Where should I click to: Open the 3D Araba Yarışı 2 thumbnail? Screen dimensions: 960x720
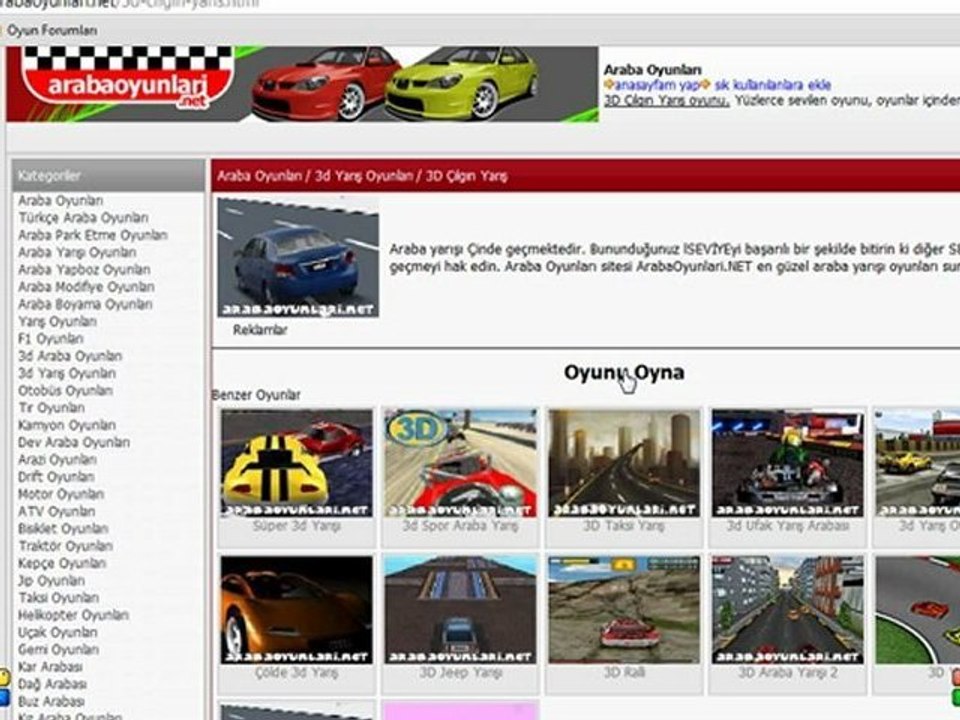[x=787, y=610]
